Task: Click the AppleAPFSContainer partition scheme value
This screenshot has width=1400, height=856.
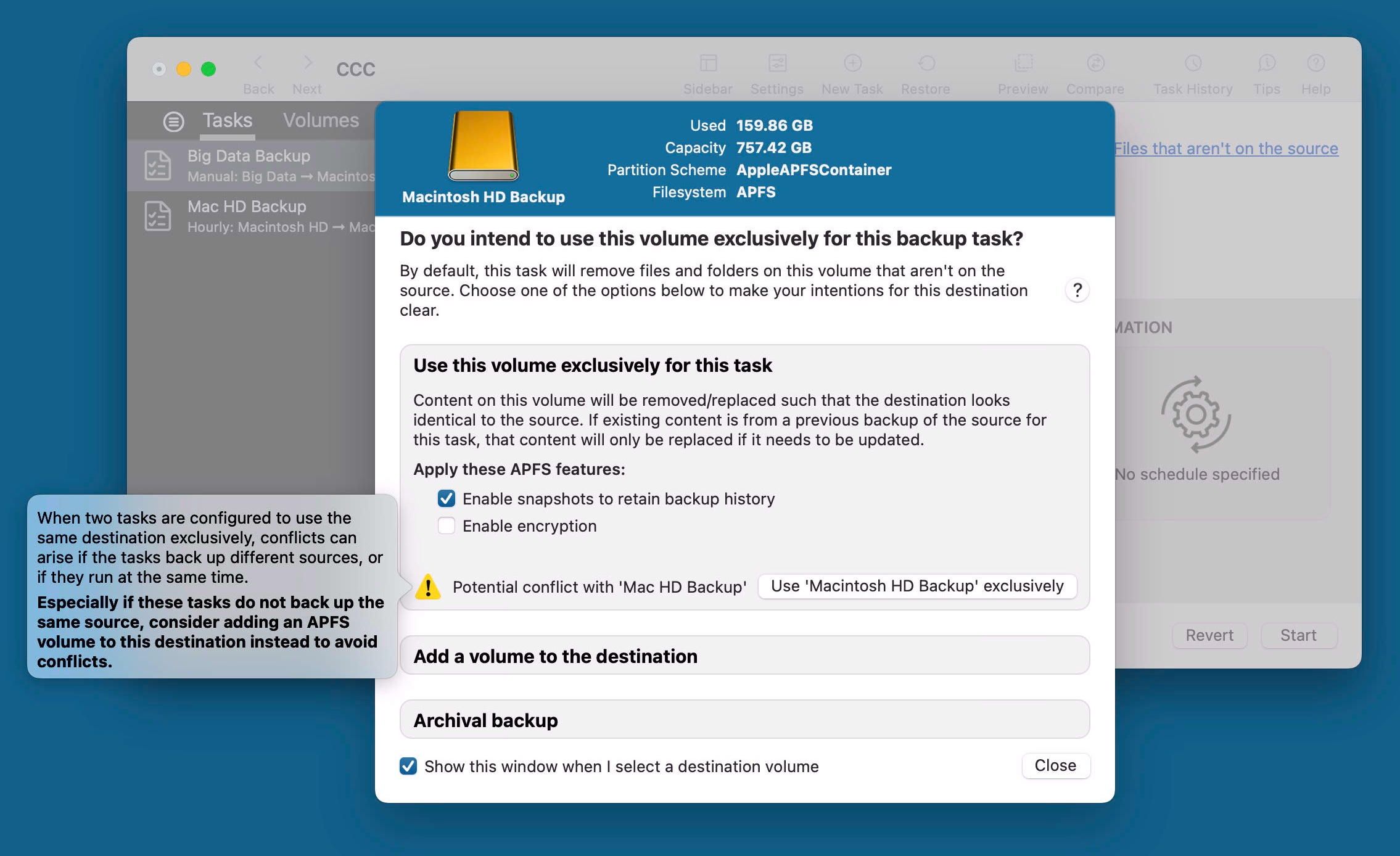Action: coord(814,170)
